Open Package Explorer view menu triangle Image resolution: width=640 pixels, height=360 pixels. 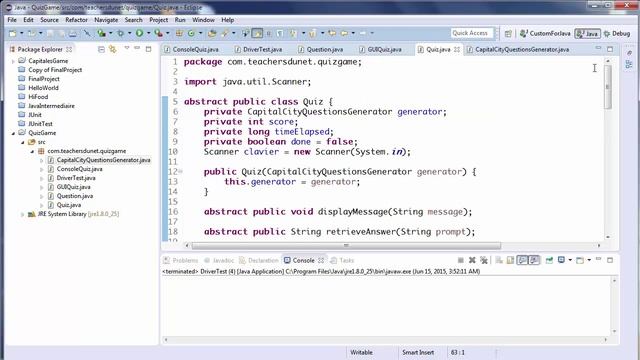coord(127,48)
